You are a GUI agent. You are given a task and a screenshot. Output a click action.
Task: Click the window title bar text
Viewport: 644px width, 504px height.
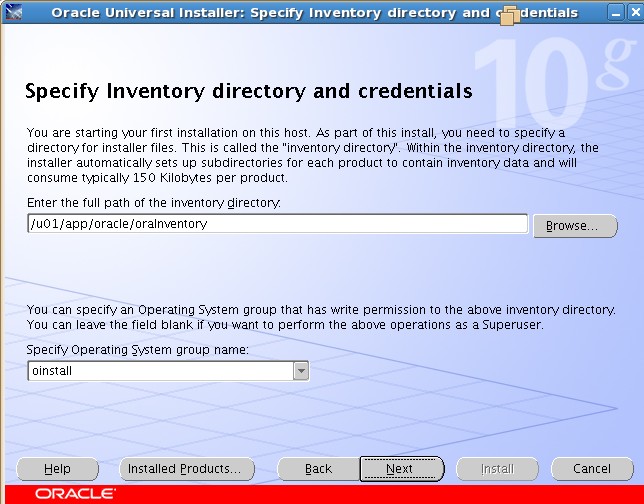[x=315, y=13]
